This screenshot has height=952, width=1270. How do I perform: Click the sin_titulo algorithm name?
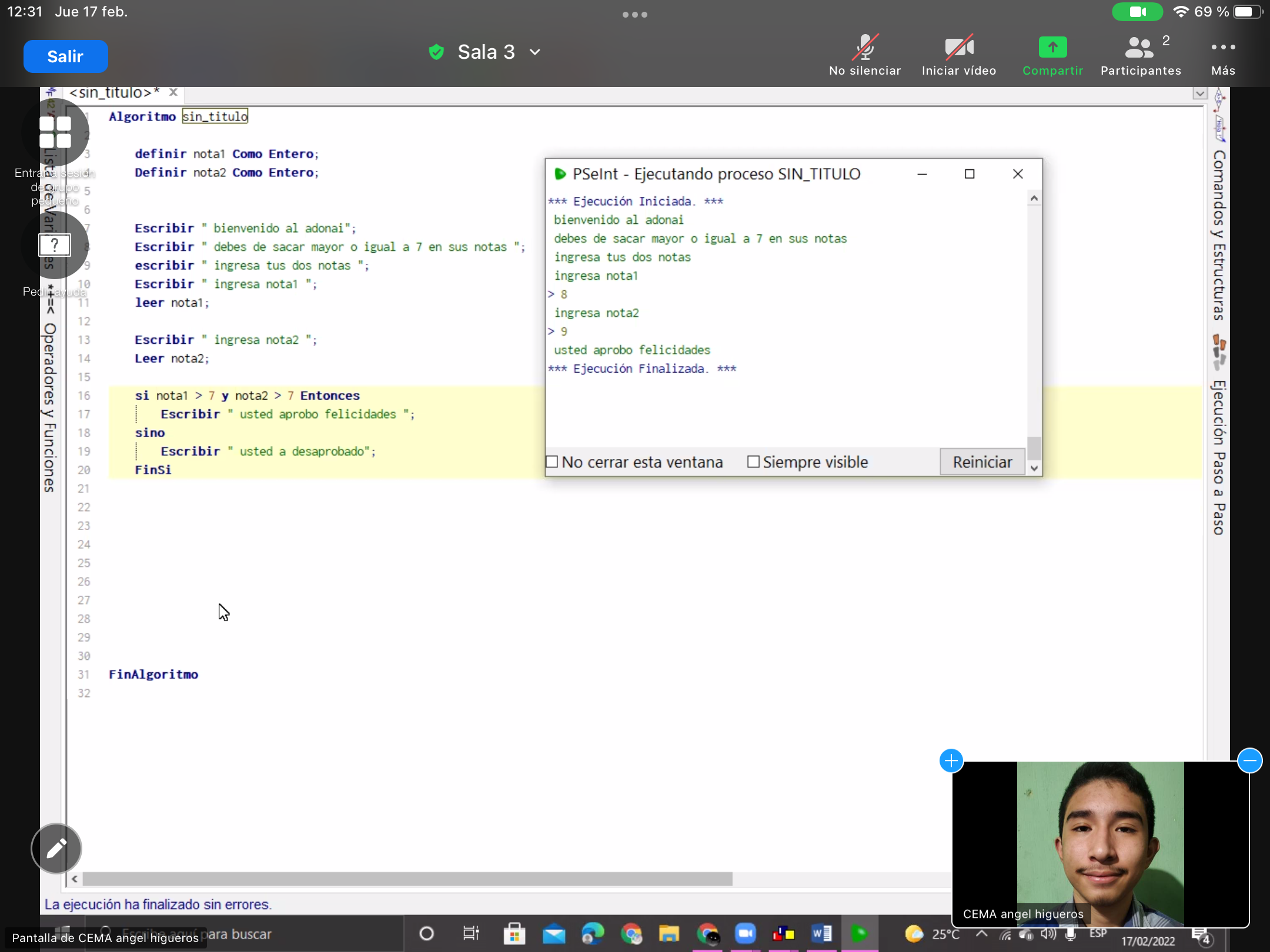pos(215,116)
